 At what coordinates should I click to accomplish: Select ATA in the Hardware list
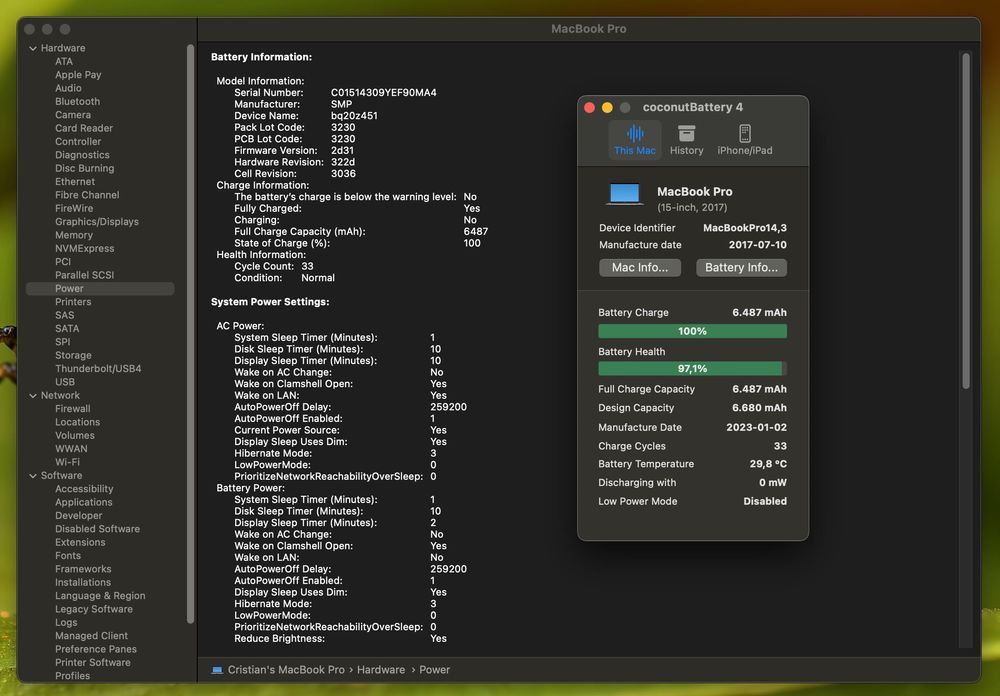pyautogui.click(x=64, y=61)
